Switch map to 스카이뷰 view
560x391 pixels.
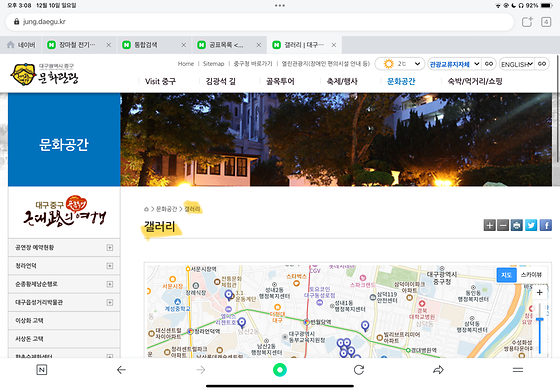tap(531, 275)
